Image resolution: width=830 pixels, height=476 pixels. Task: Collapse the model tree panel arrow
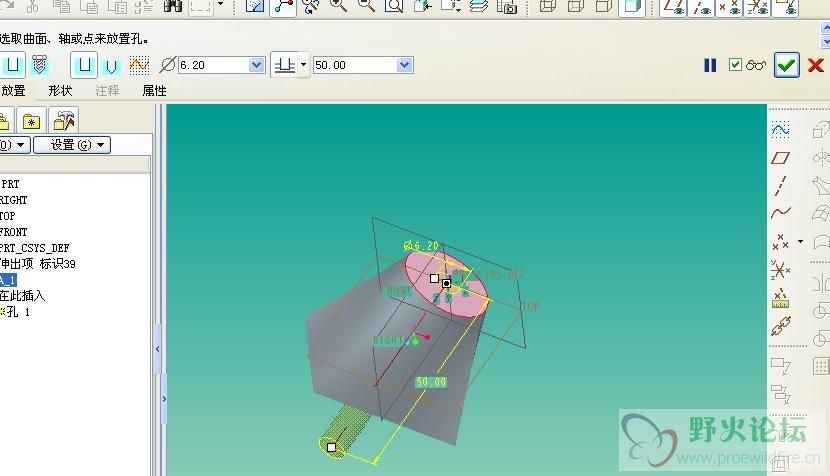pyautogui.click(x=158, y=349)
